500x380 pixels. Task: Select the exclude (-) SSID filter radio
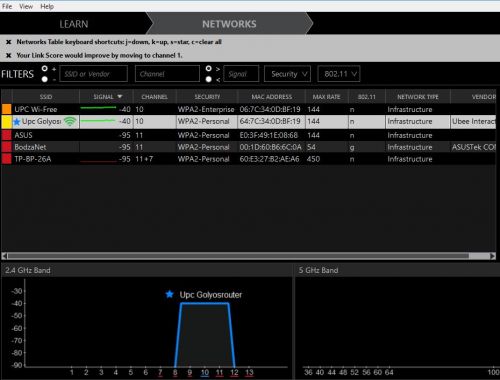pyautogui.click(x=45, y=79)
